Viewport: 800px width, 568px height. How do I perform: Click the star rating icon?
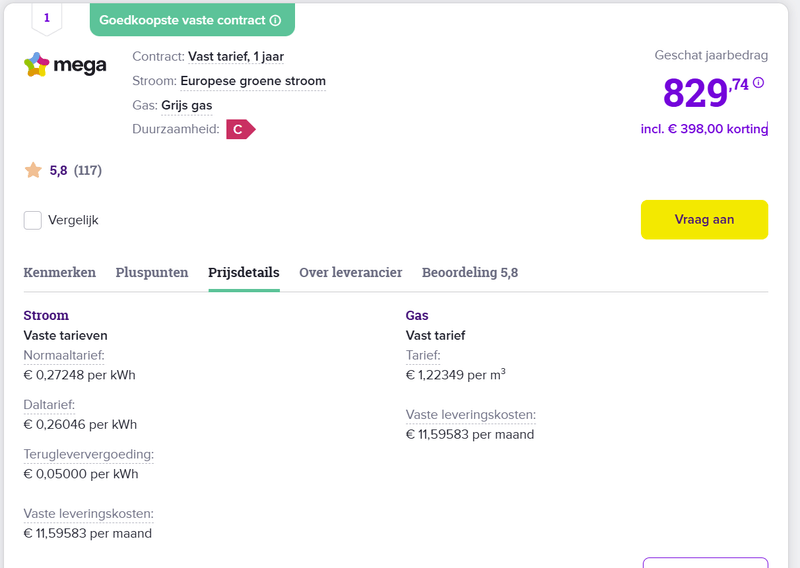point(33,170)
